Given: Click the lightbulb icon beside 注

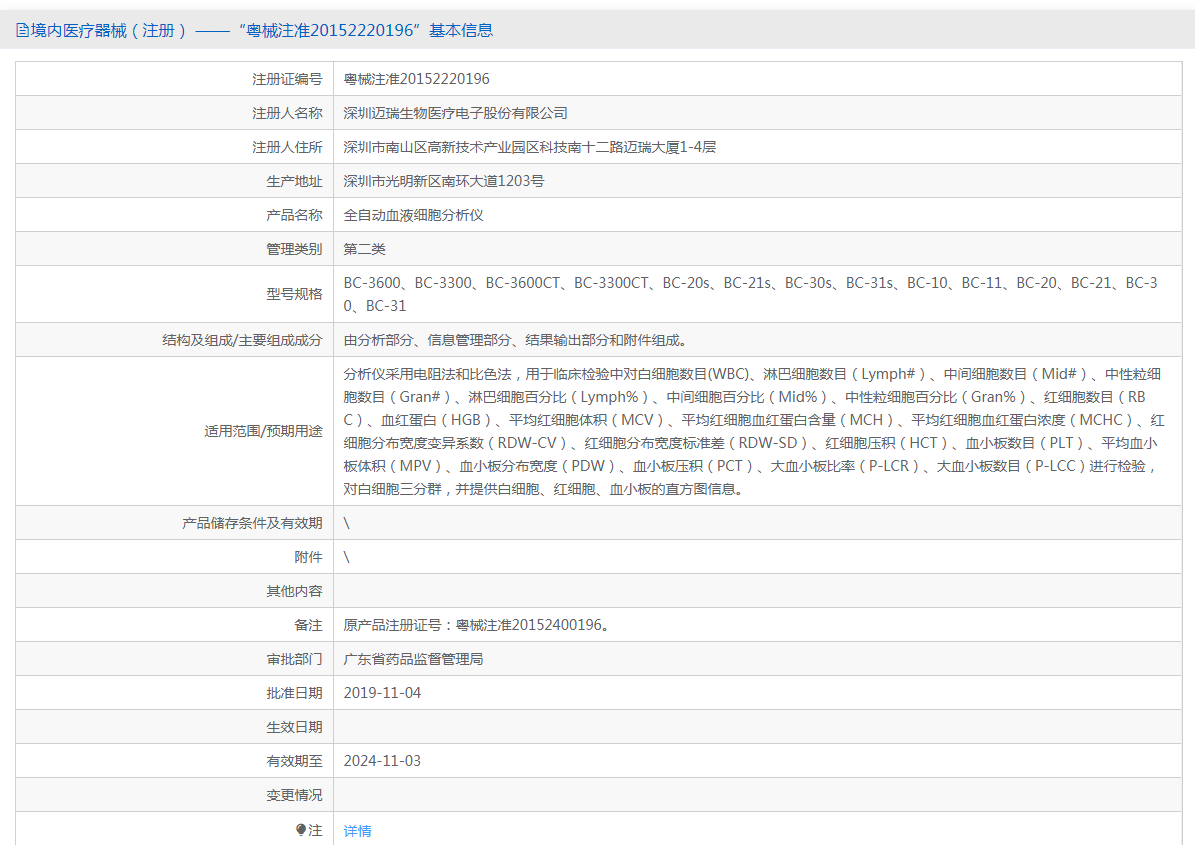Looking at the screenshot, I should tap(301, 830).
